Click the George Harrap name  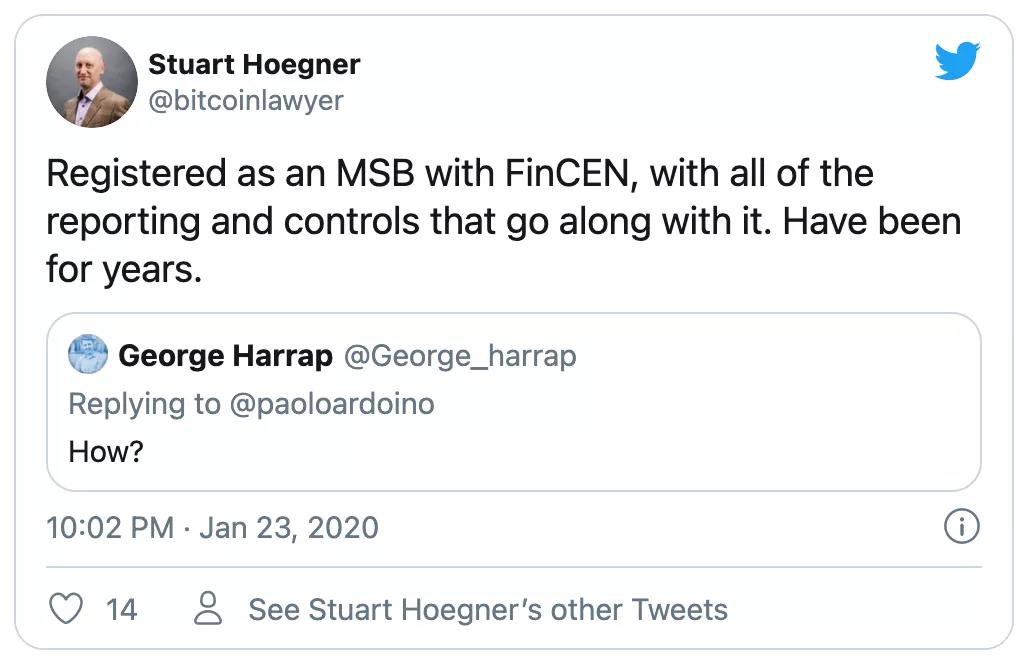(225, 355)
